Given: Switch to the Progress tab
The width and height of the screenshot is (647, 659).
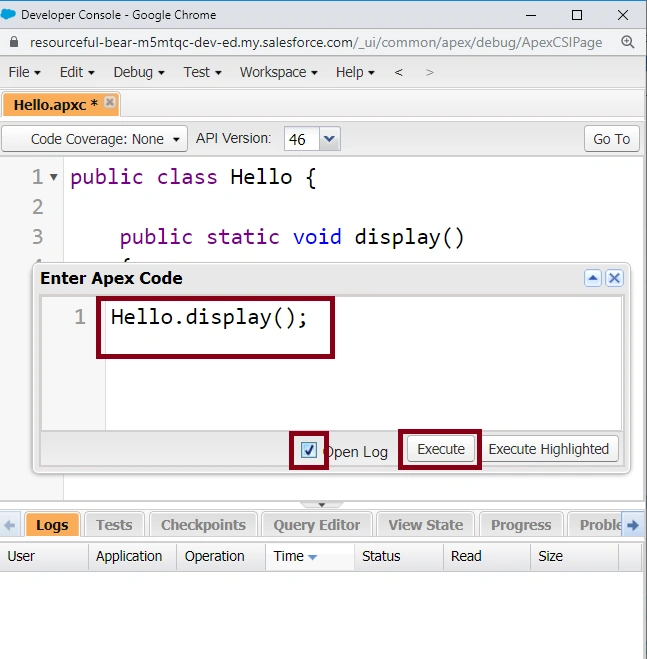Looking at the screenshot, I should point(521,525).
